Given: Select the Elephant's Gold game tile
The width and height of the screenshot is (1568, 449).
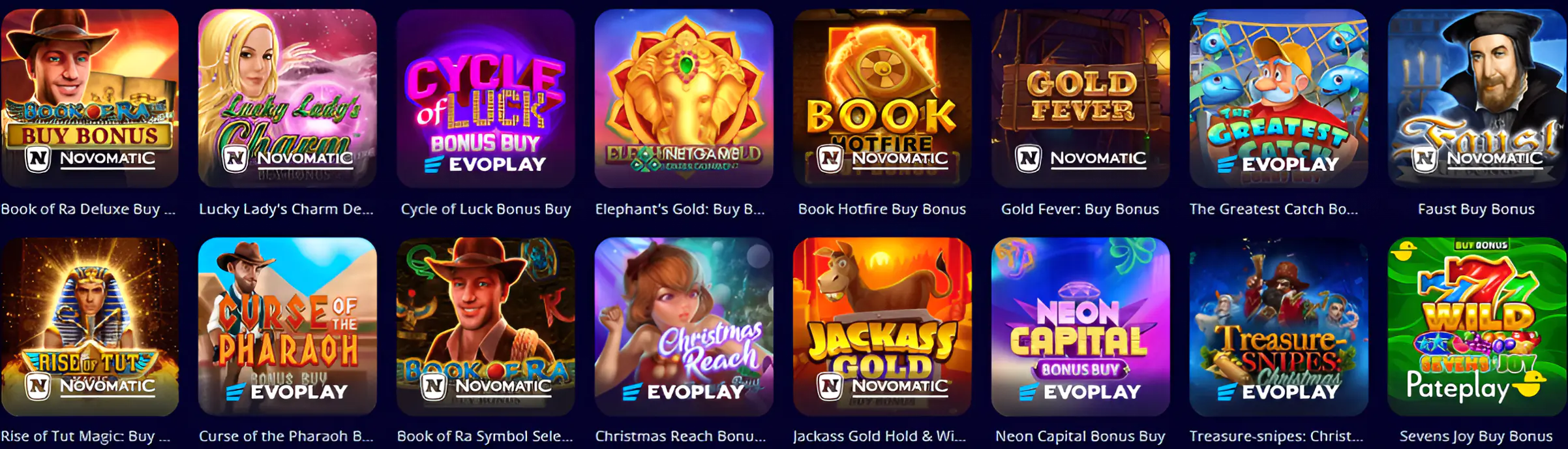Looking at the screenshot, I should [x=684, y=99].
